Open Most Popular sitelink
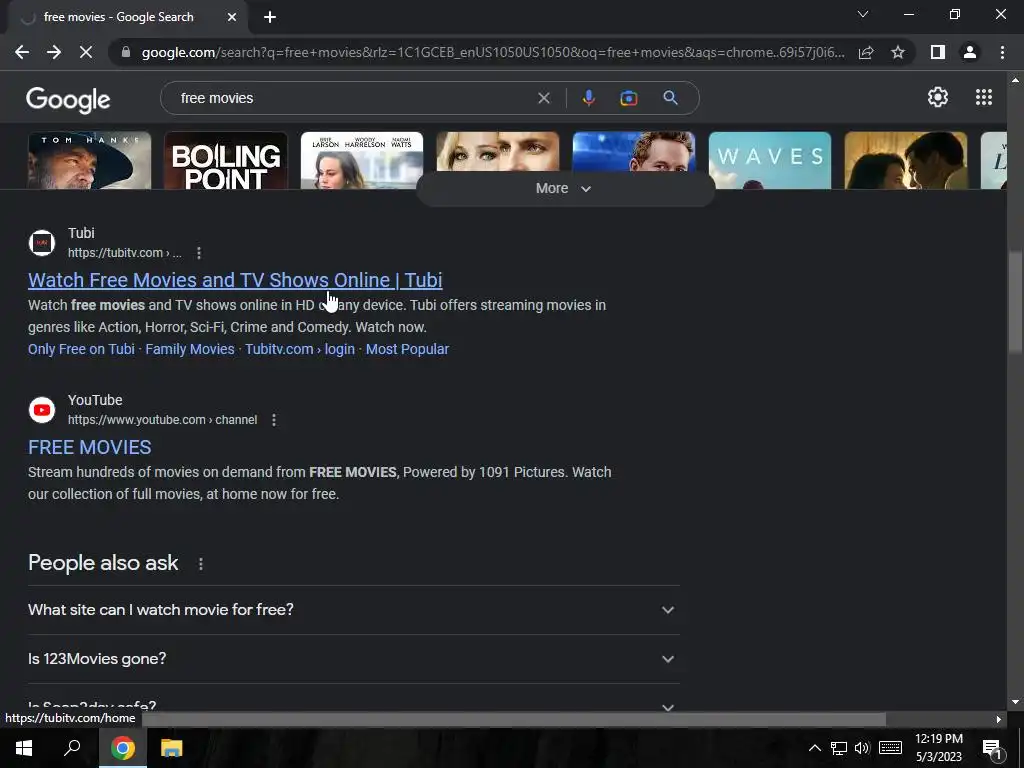The height and width of the screenshot is (768, 1024). (x=407, y=349)
